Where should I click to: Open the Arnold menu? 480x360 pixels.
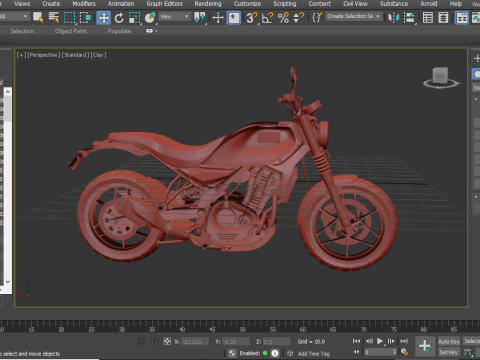tap(429, 4)
